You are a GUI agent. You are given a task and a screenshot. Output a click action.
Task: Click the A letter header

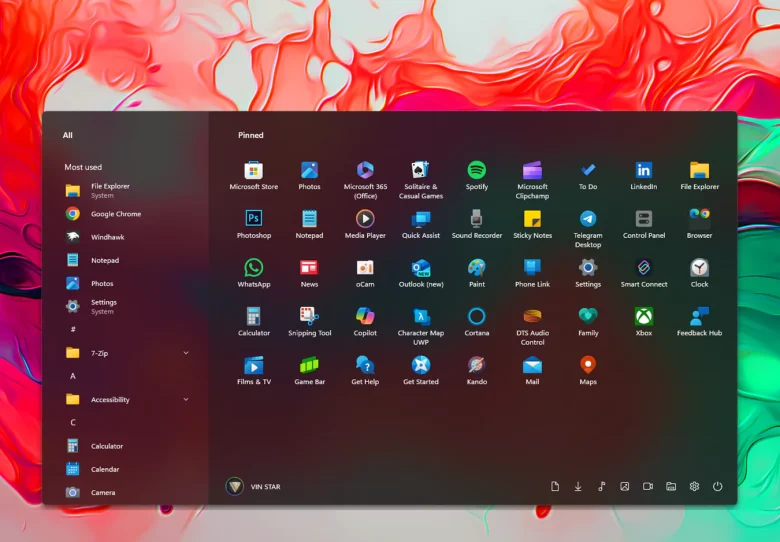(x=73, y=376)
